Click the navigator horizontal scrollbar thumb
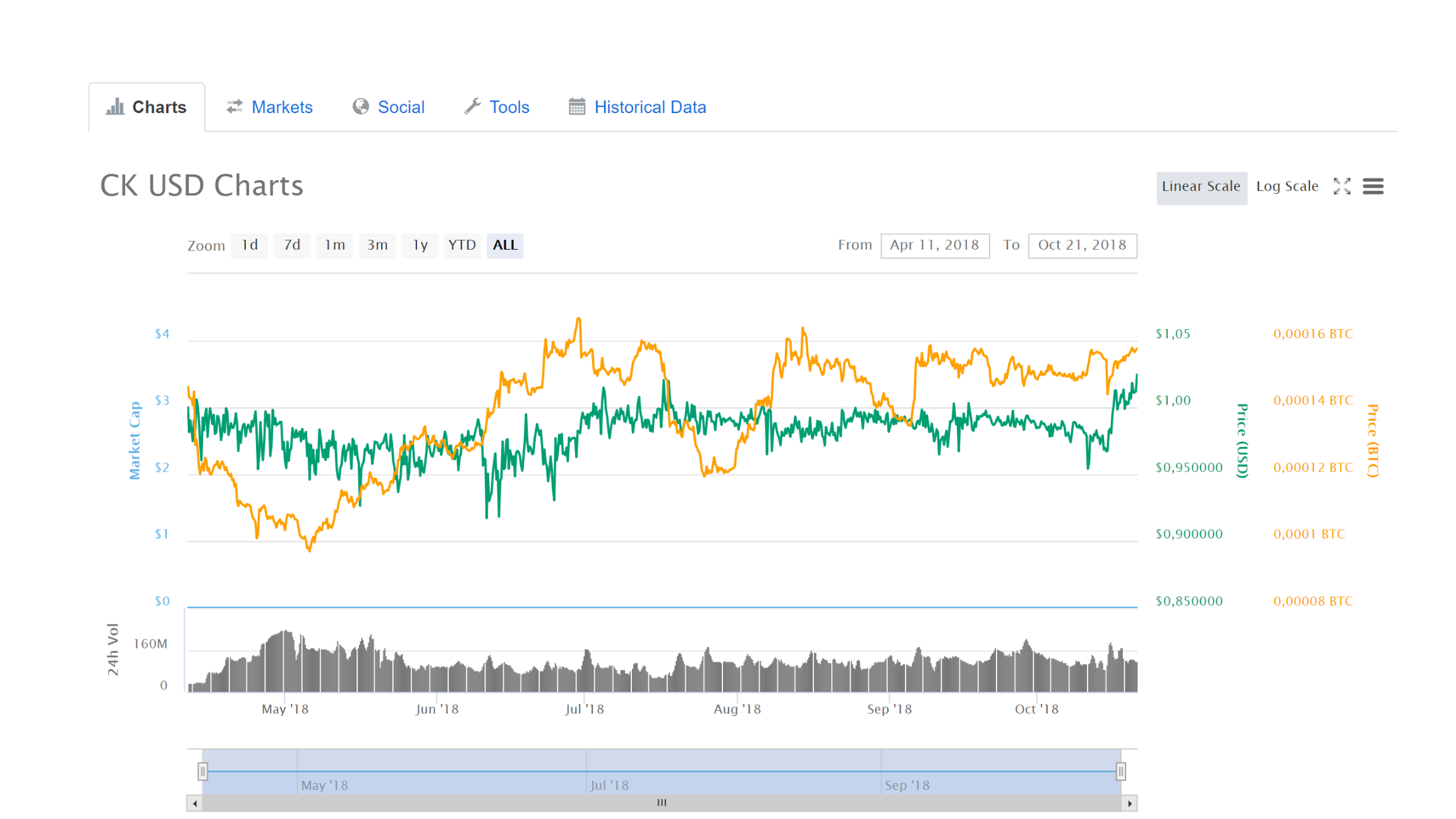 (x=662, y=803)
